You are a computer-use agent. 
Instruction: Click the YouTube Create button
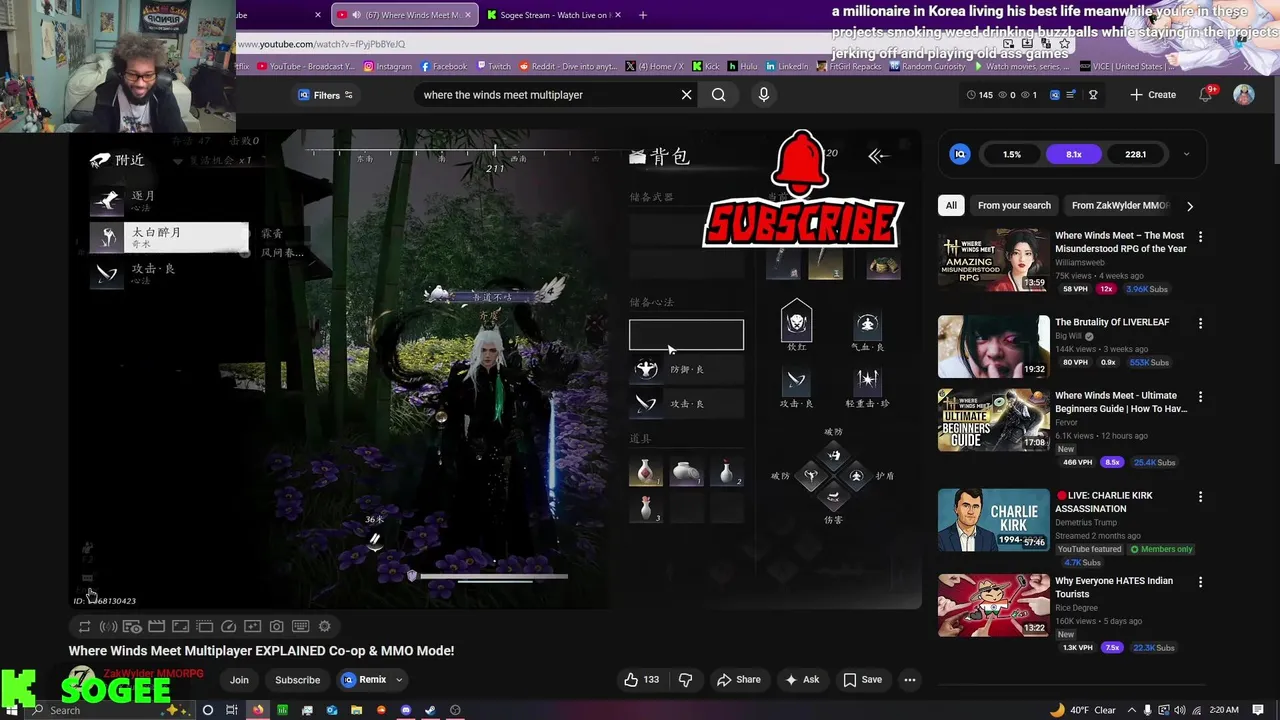[x=1153, y=95]
